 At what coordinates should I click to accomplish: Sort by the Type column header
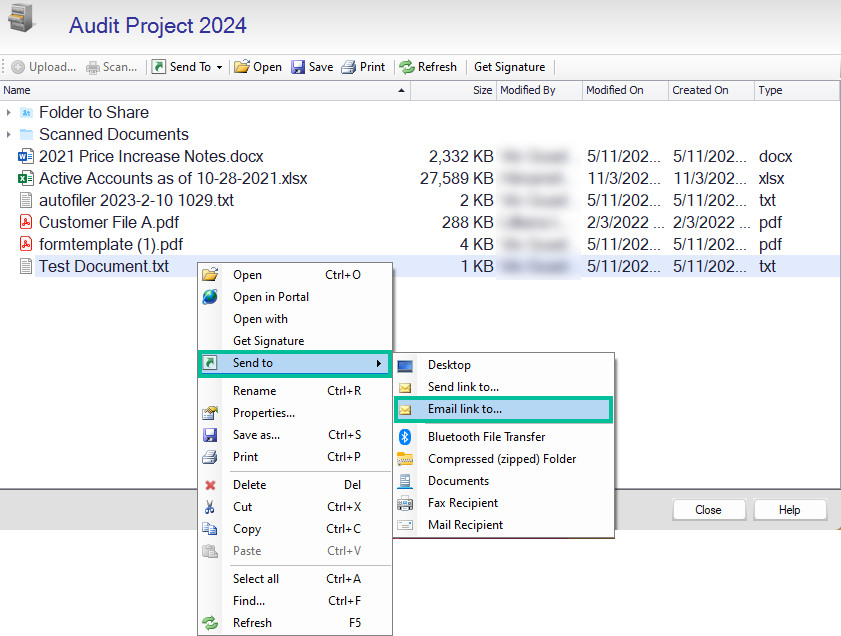click(x=797, y=91)
